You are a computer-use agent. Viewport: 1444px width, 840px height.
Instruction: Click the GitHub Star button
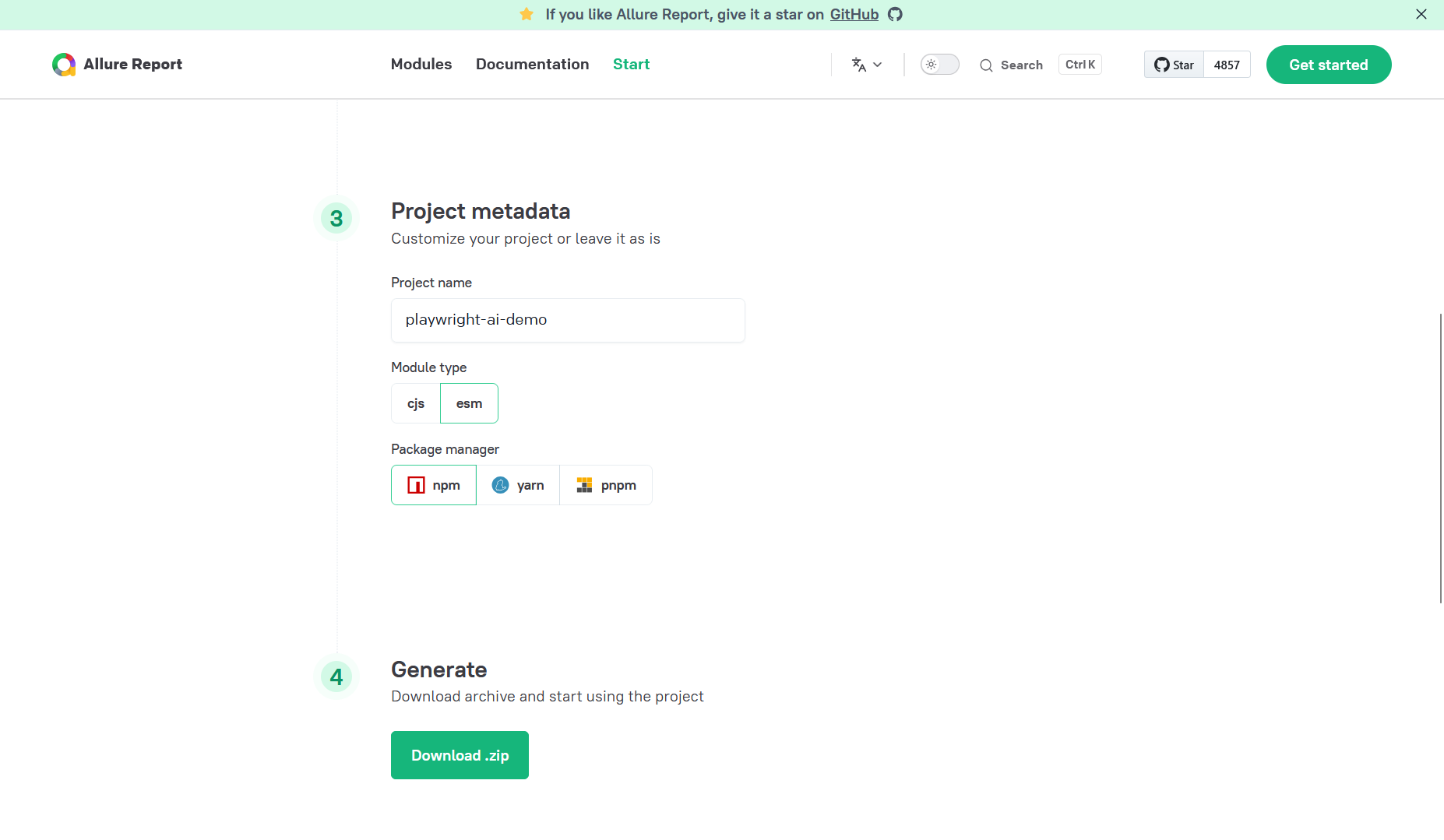click(1174, 65)
